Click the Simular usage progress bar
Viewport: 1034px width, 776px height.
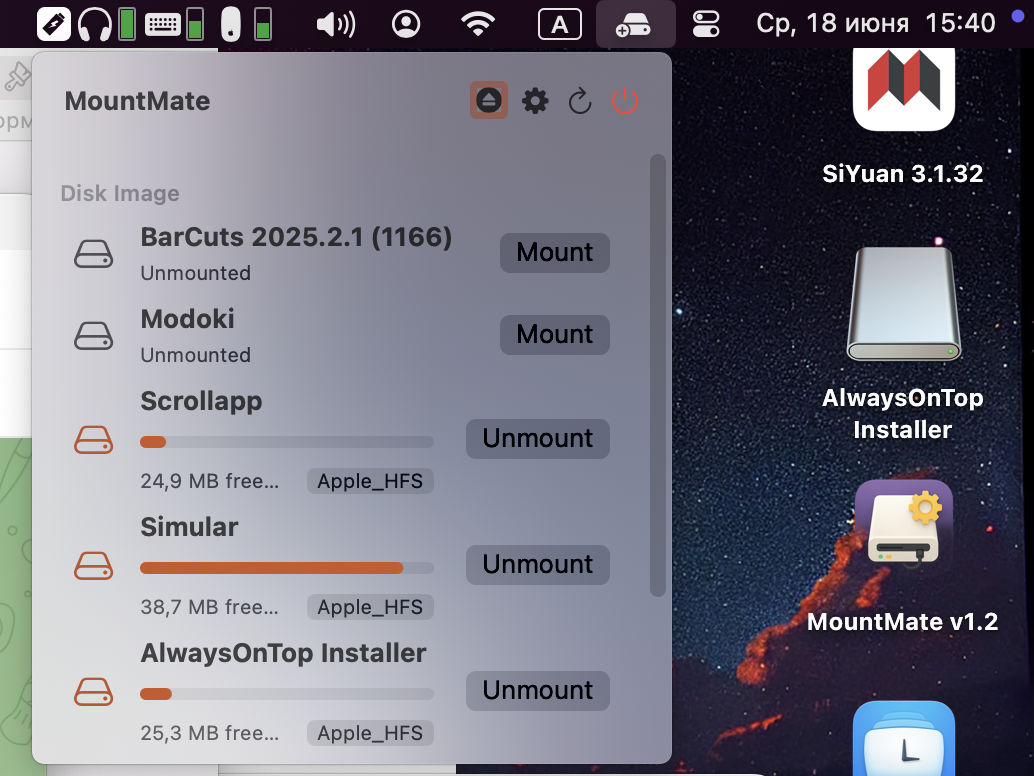[x=287, y=568]
